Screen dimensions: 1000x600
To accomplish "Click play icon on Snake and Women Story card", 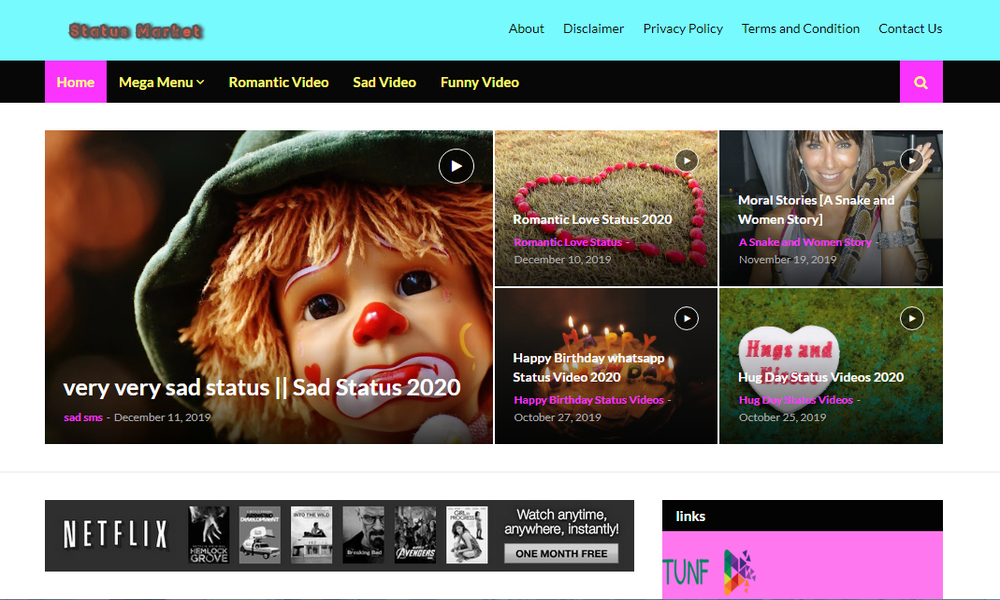I will [x=911, y=160].
